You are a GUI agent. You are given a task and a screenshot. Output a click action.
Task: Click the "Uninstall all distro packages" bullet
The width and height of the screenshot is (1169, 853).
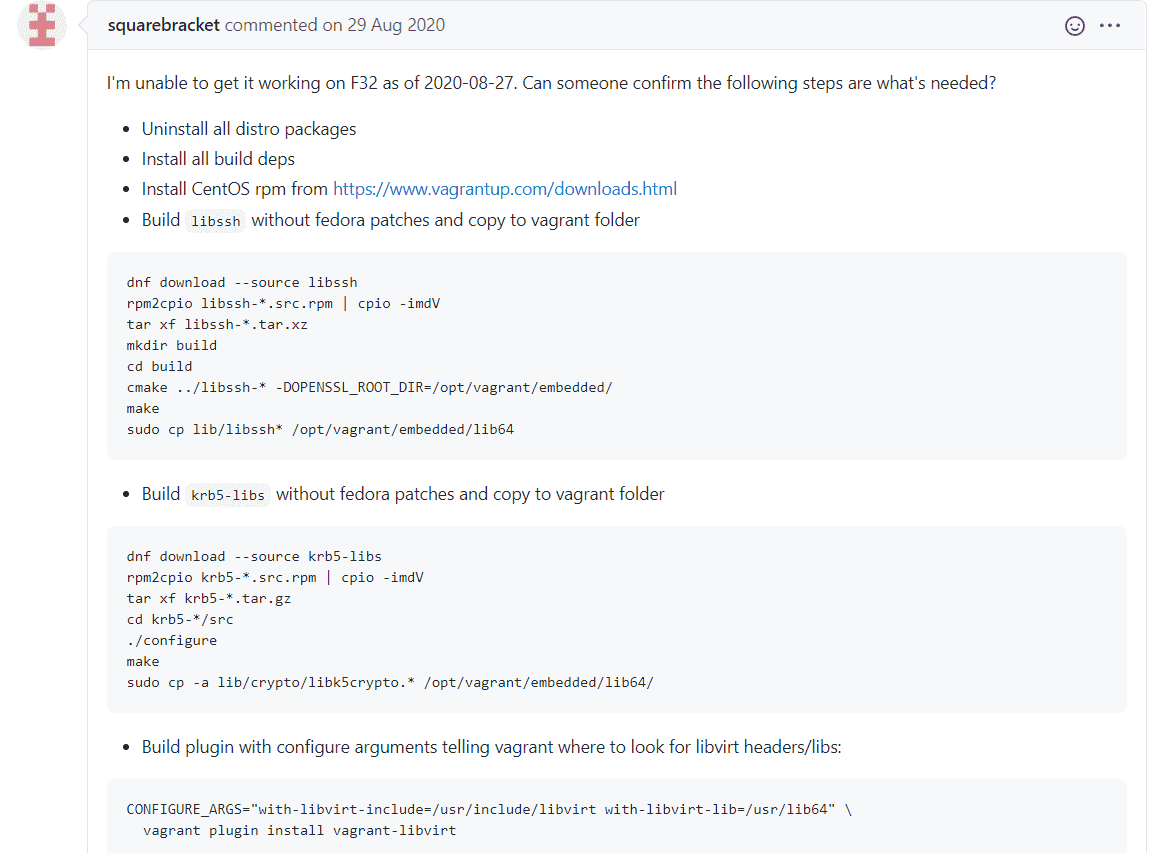click(x=249, y=129)
